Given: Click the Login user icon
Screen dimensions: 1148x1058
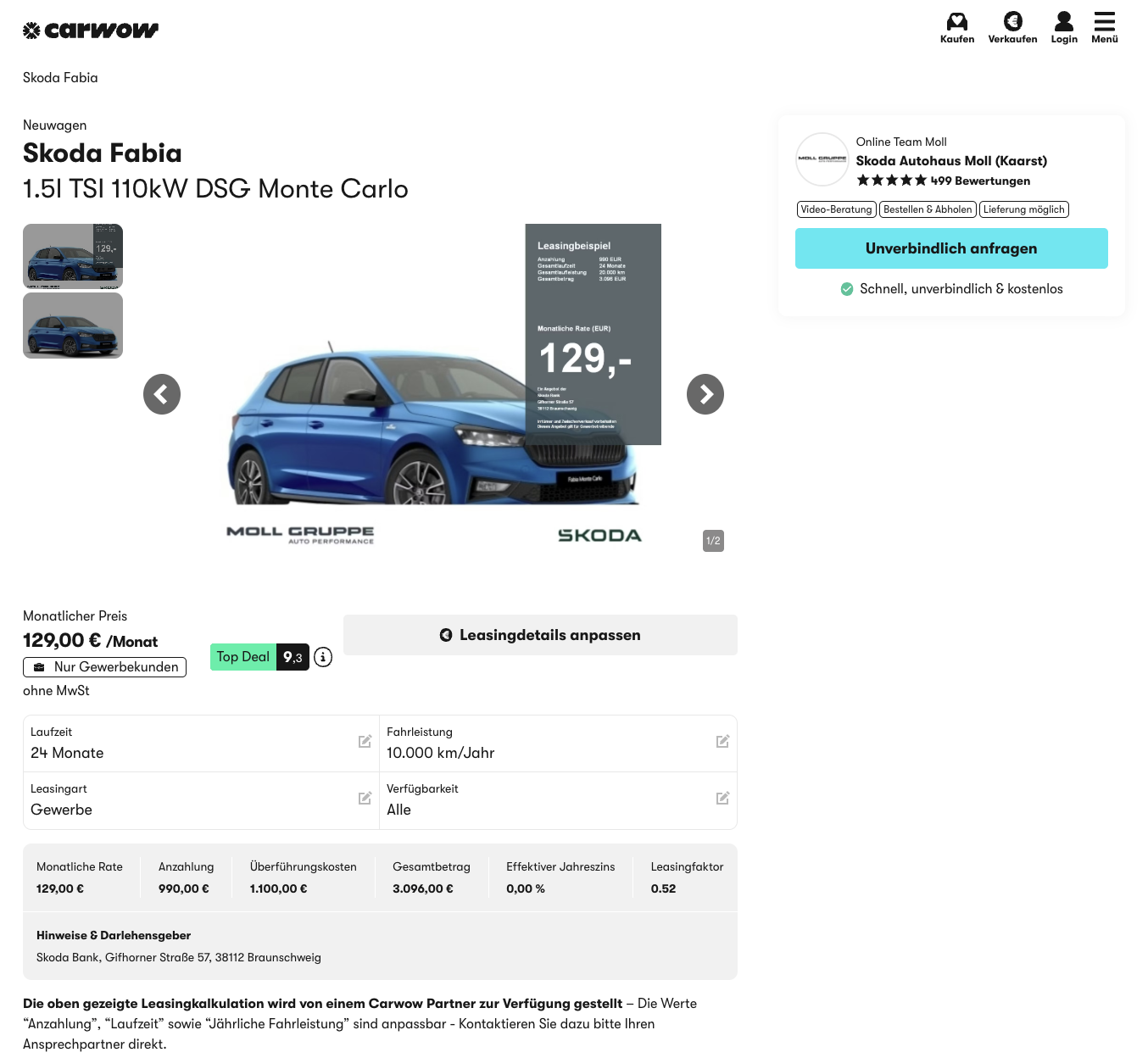Looking at the screenshot, I should [x=1064, y=22].
